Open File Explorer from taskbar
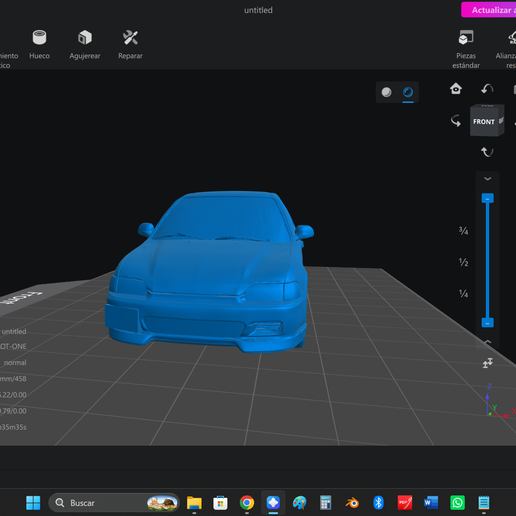516x516 pixels. click(x=194, y=503)
